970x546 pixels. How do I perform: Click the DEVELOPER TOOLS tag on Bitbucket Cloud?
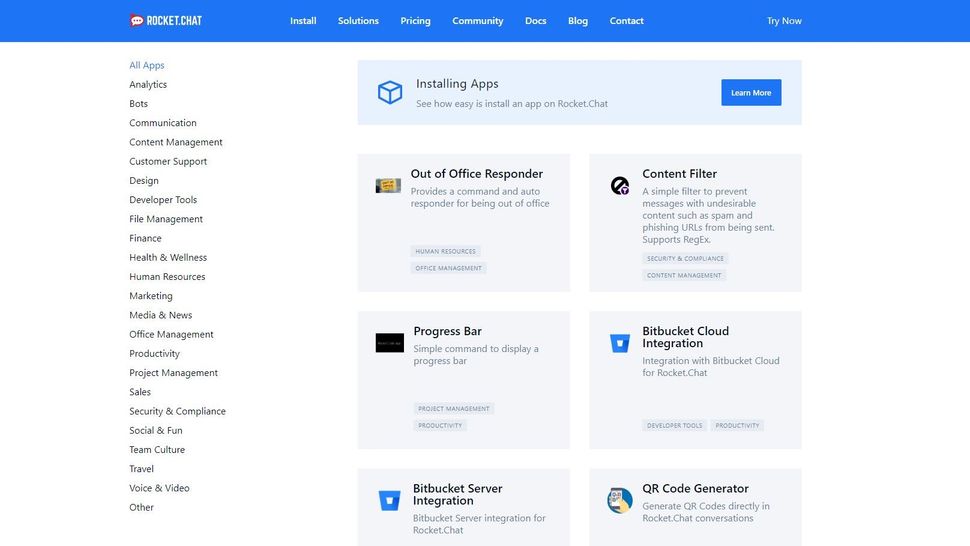point(674,425)
